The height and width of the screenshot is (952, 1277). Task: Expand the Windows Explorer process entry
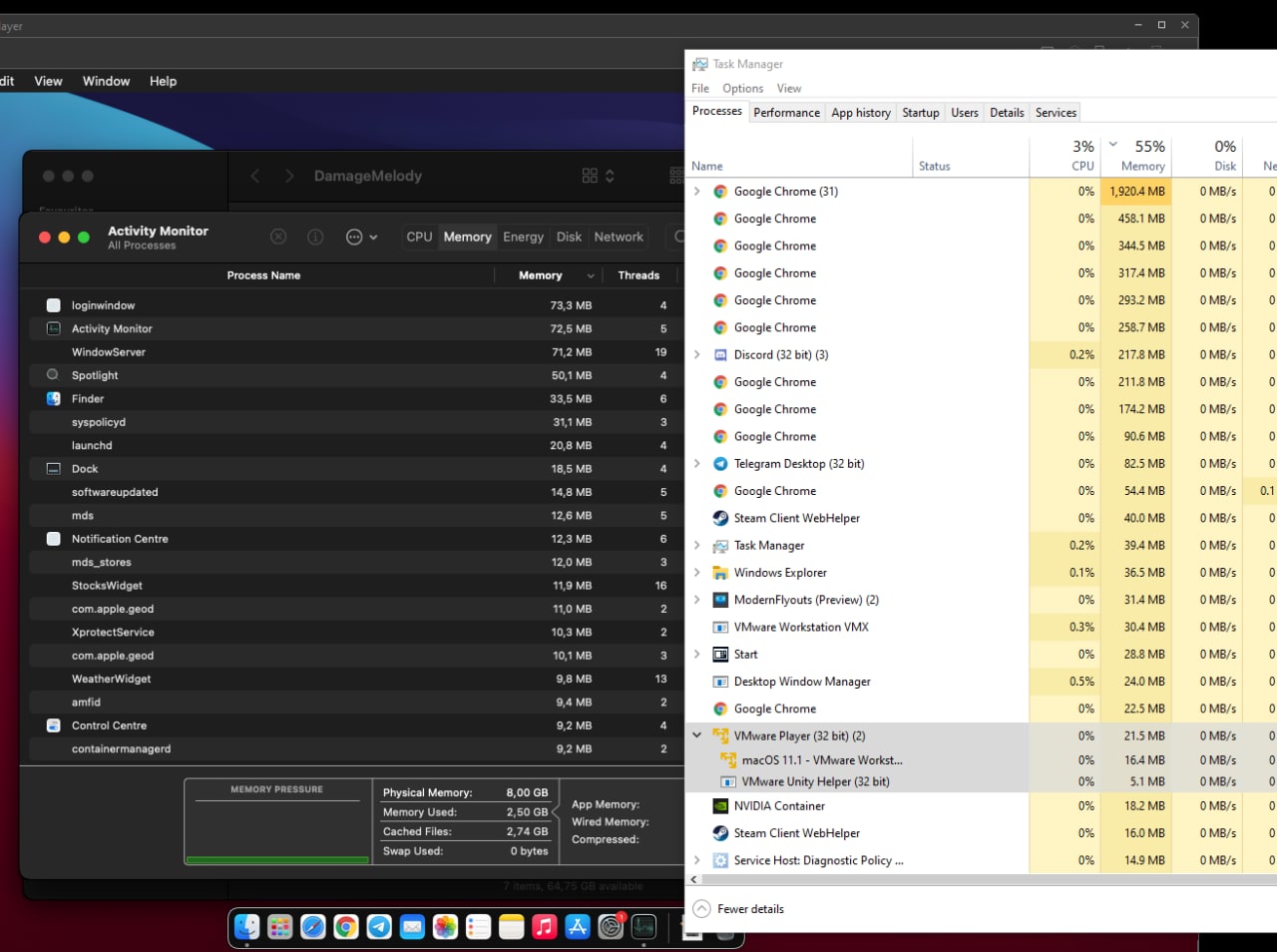697,573
